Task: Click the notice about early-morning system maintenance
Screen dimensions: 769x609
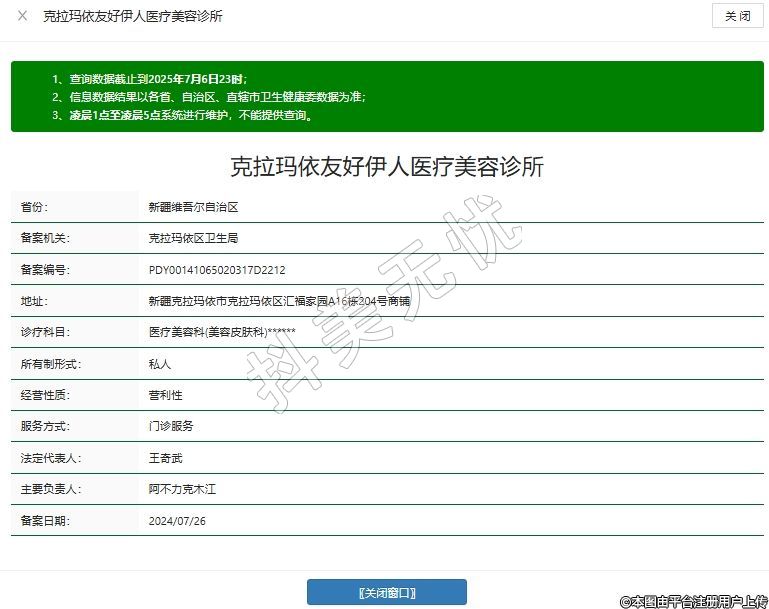Action: point(183,115)
